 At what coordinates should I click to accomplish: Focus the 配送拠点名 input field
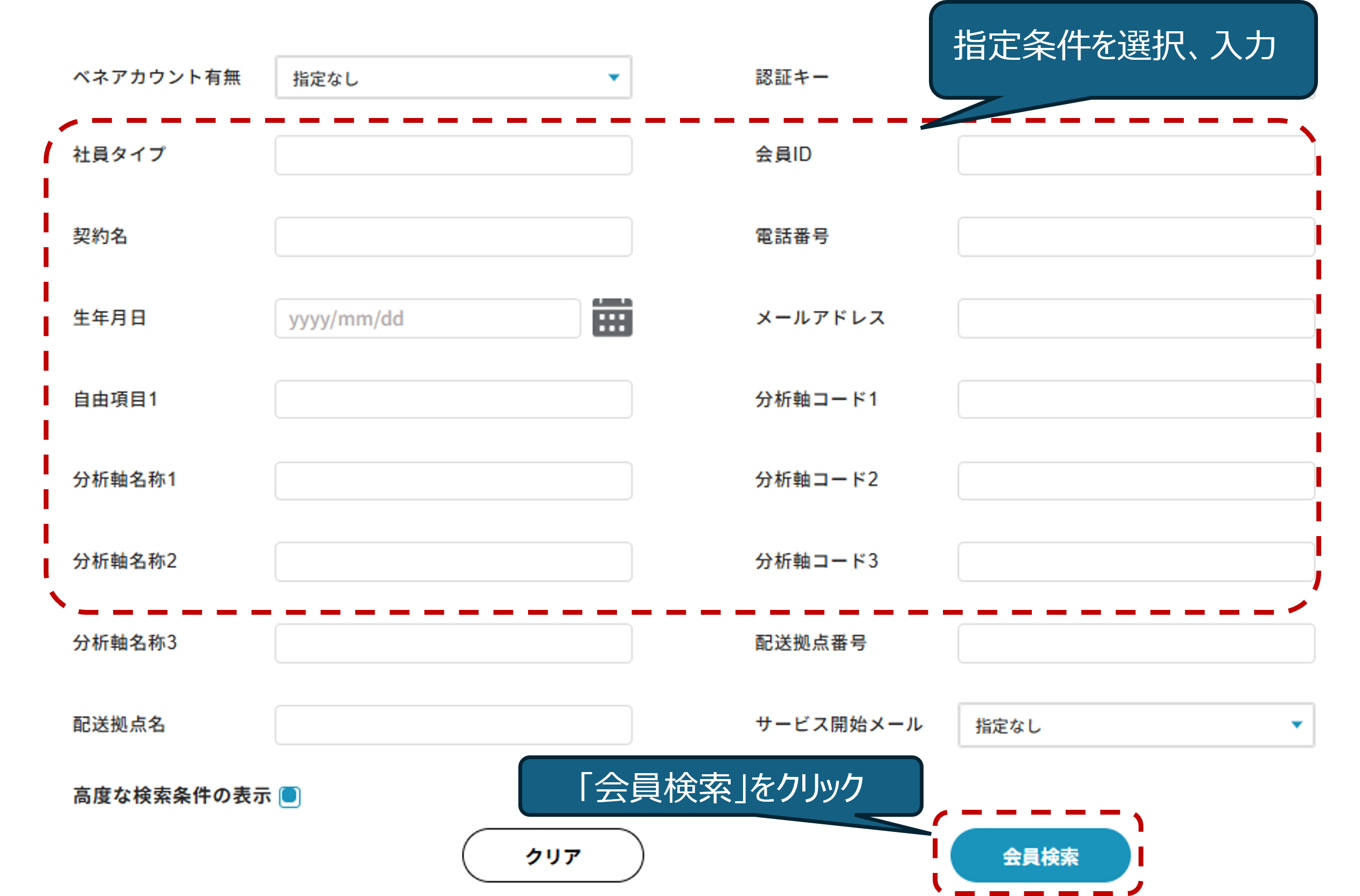[x=453, y=725]
